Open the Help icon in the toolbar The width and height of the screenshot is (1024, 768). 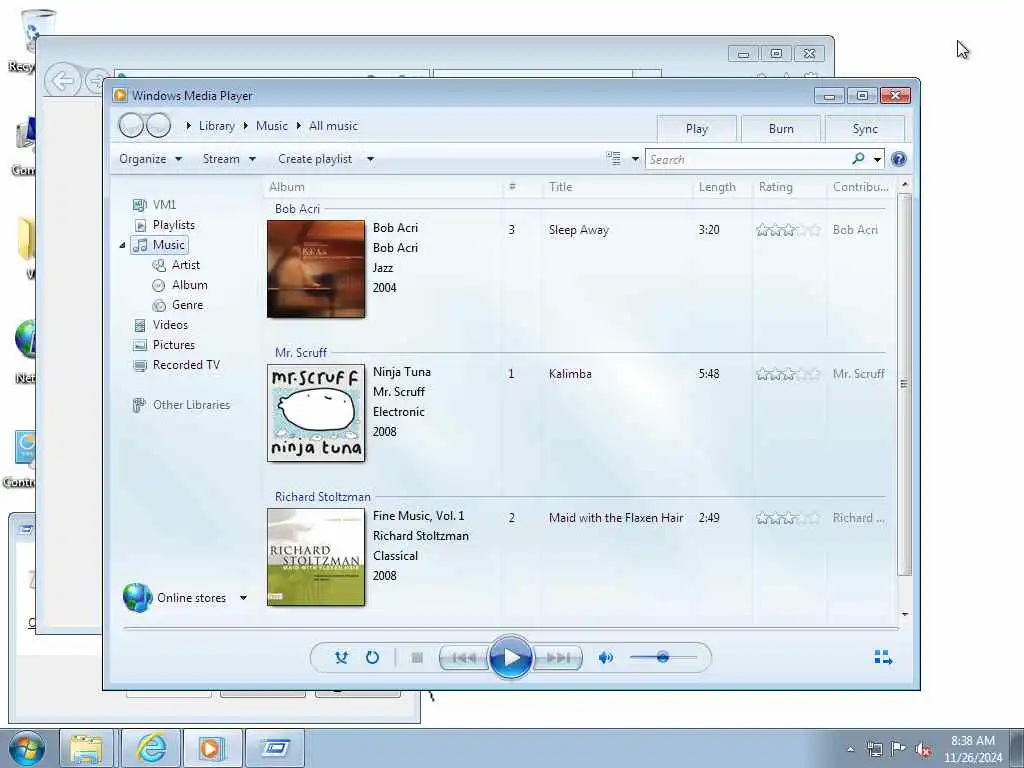(899, 159)
